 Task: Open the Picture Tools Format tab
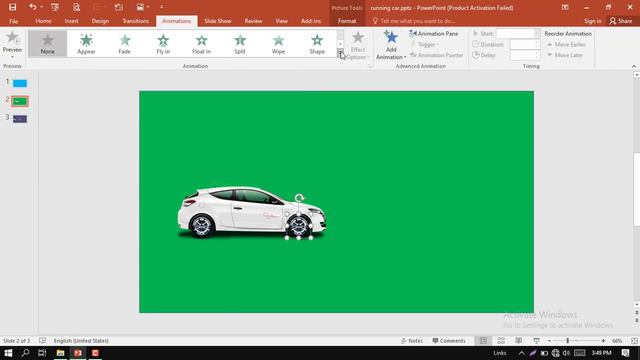[x=347, y=21]
